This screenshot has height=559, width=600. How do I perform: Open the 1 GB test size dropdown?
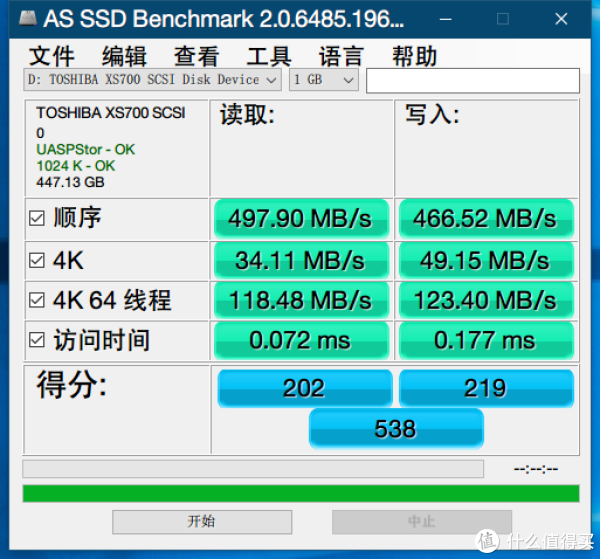point(324,80)
